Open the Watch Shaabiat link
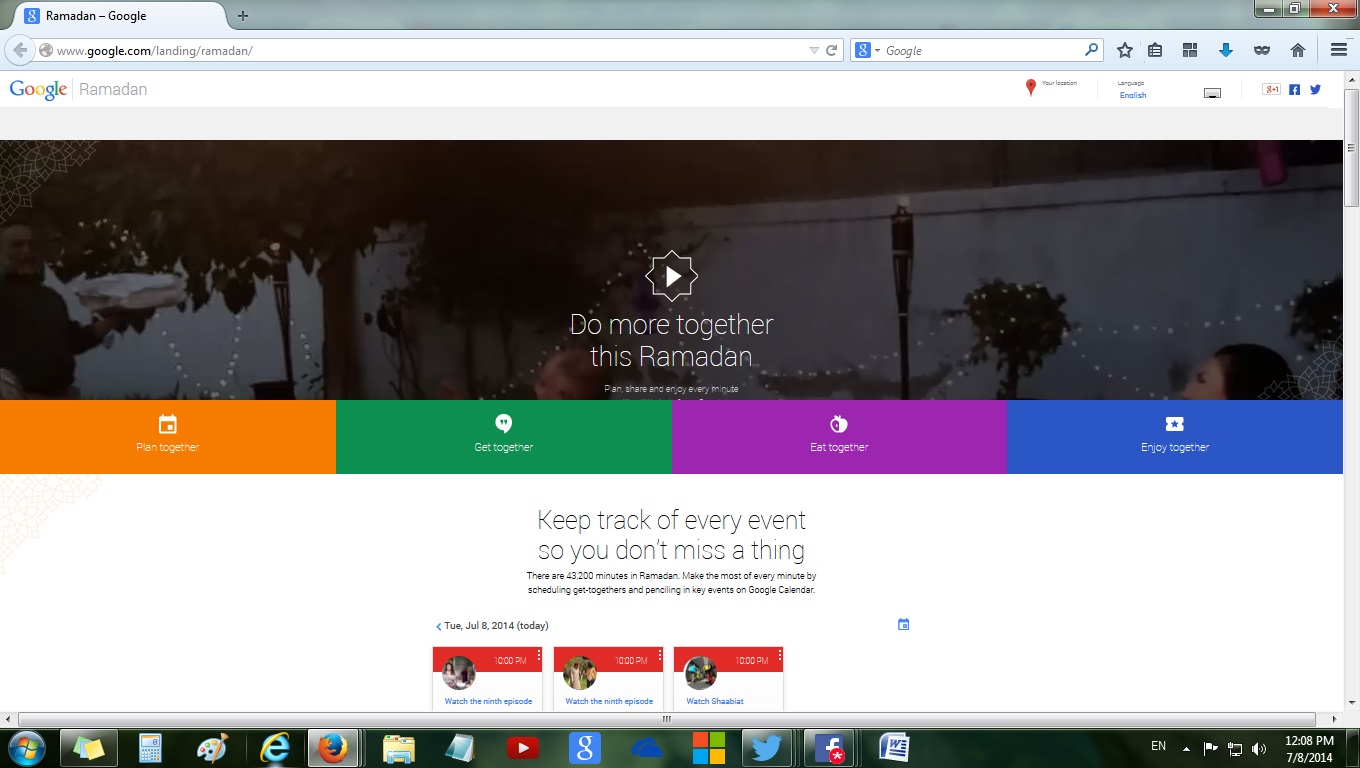Viewport: 1360px width, 768px height. coord(714,701)
